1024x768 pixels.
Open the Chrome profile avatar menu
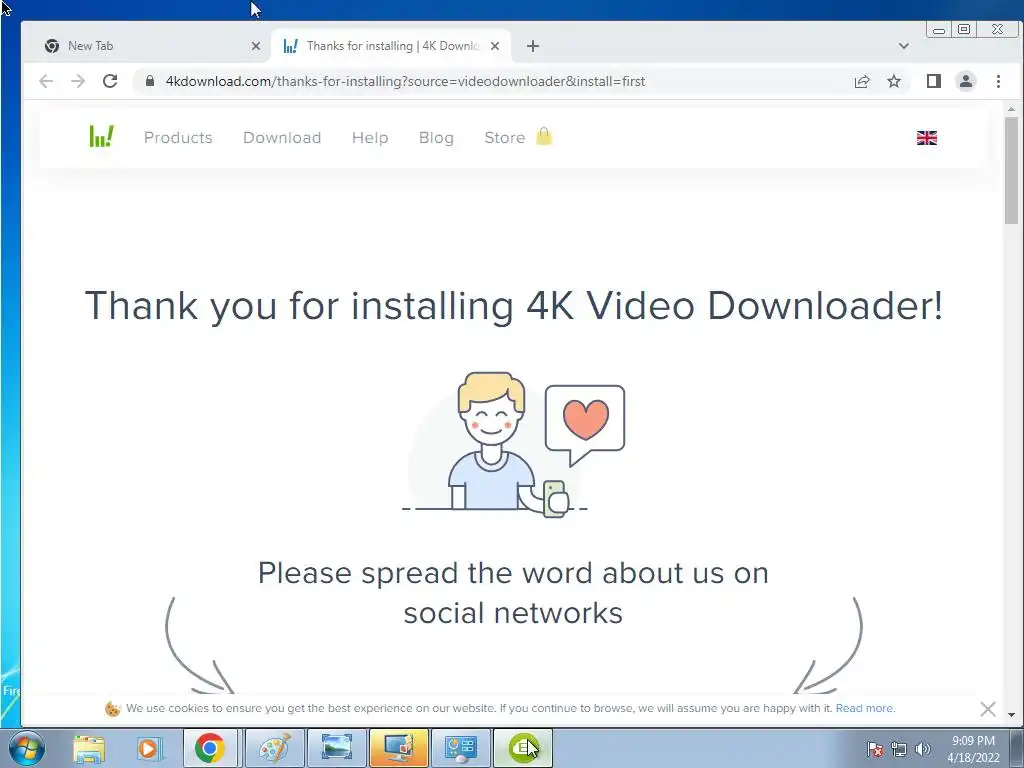click(966, 81)
